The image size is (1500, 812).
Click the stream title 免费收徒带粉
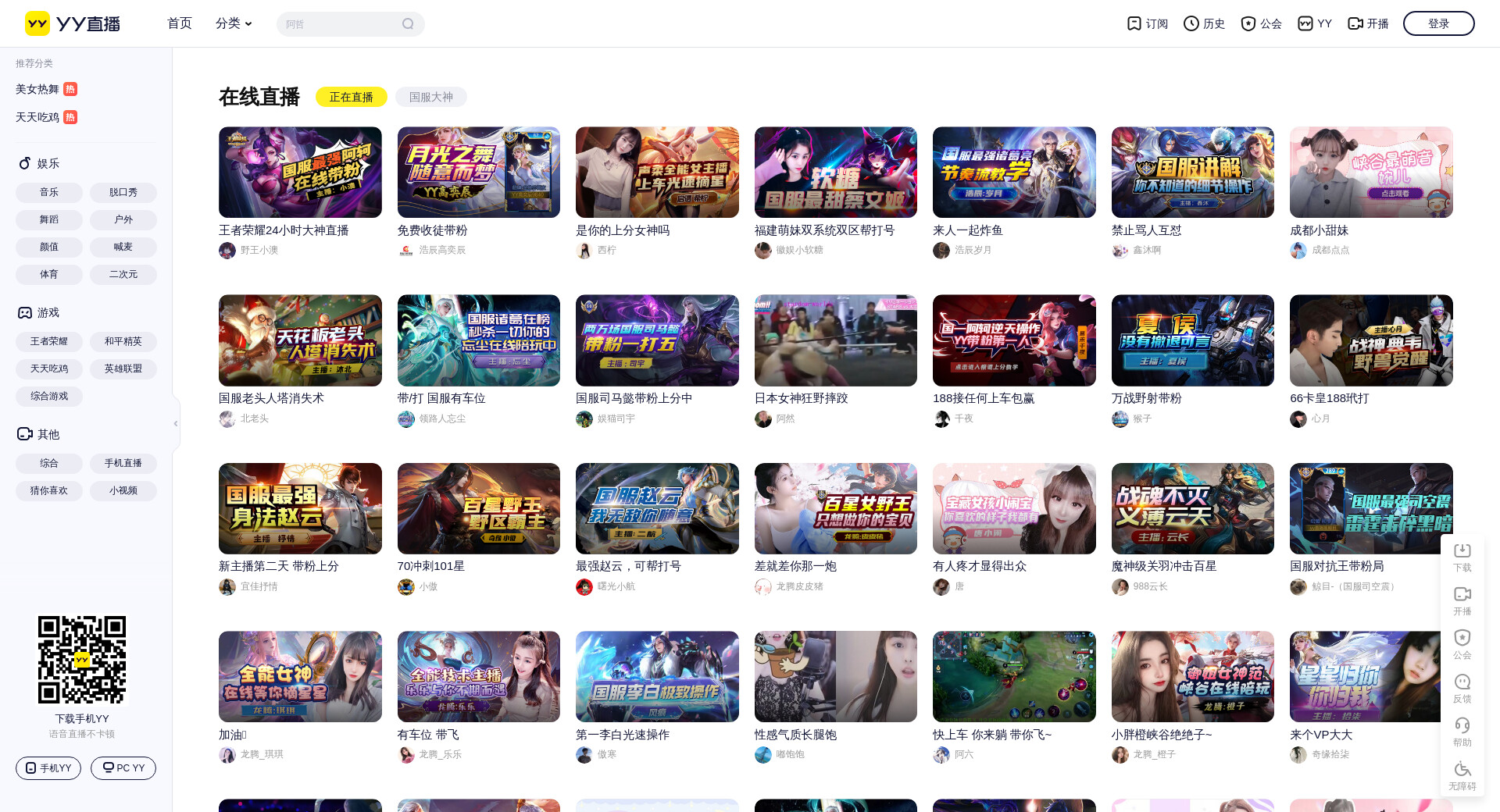(x=432, y=230)
